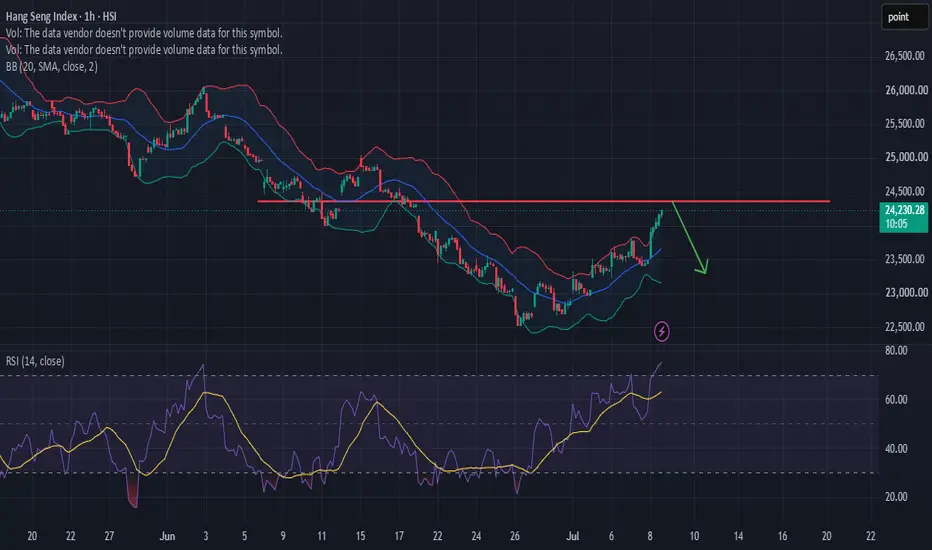The height and width of the screenshot is (550, 932).
Task: Click the 26,000.00 price axis label
Action: coord(906,90)
